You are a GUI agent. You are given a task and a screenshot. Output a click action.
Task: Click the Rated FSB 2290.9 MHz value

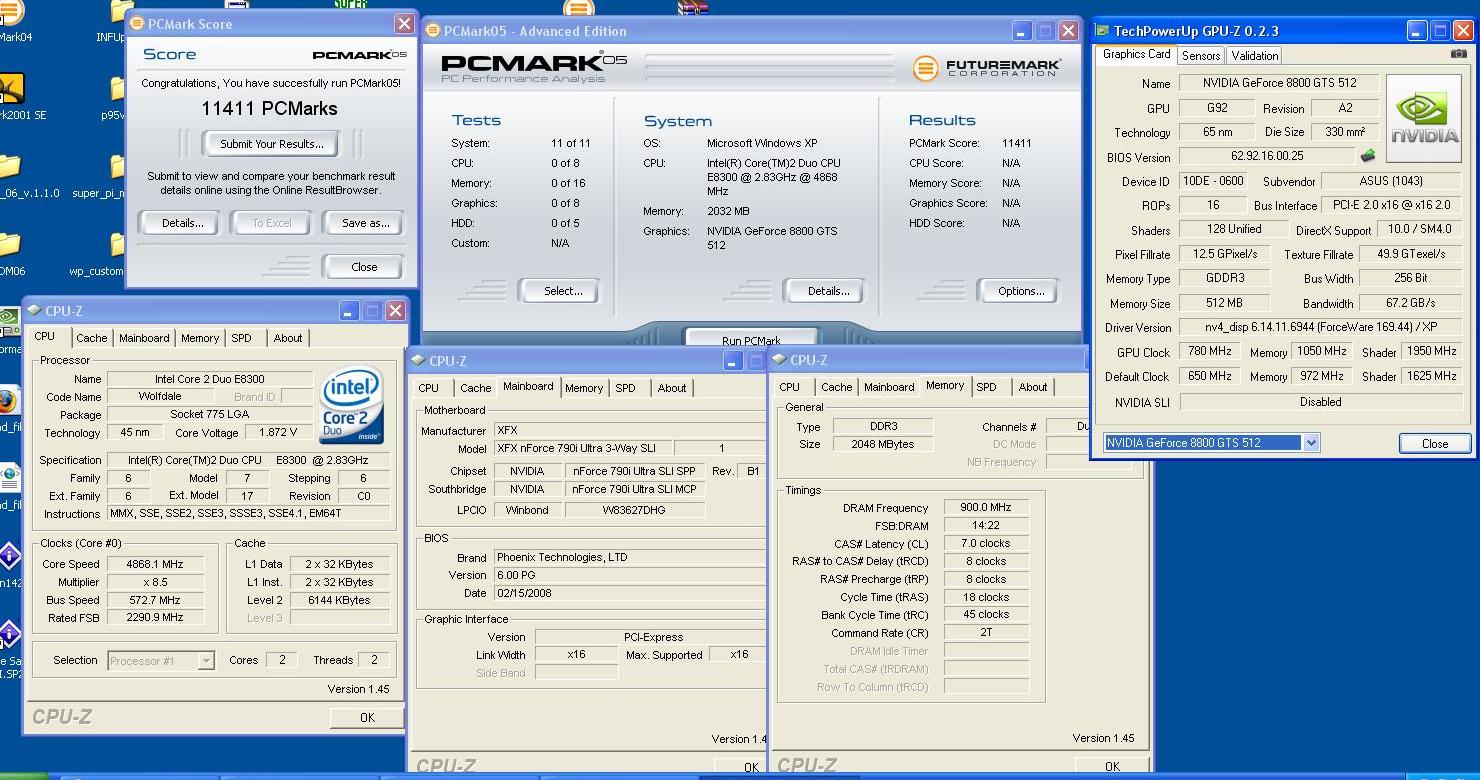point(154,618)
